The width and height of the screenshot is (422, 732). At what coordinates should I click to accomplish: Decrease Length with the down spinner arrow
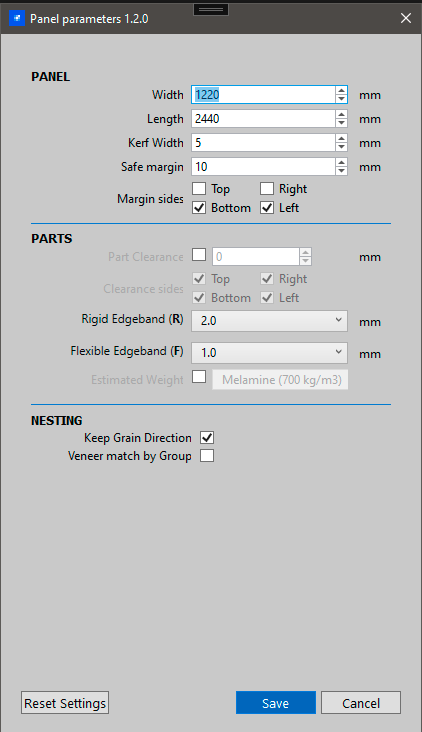[341, 123]
